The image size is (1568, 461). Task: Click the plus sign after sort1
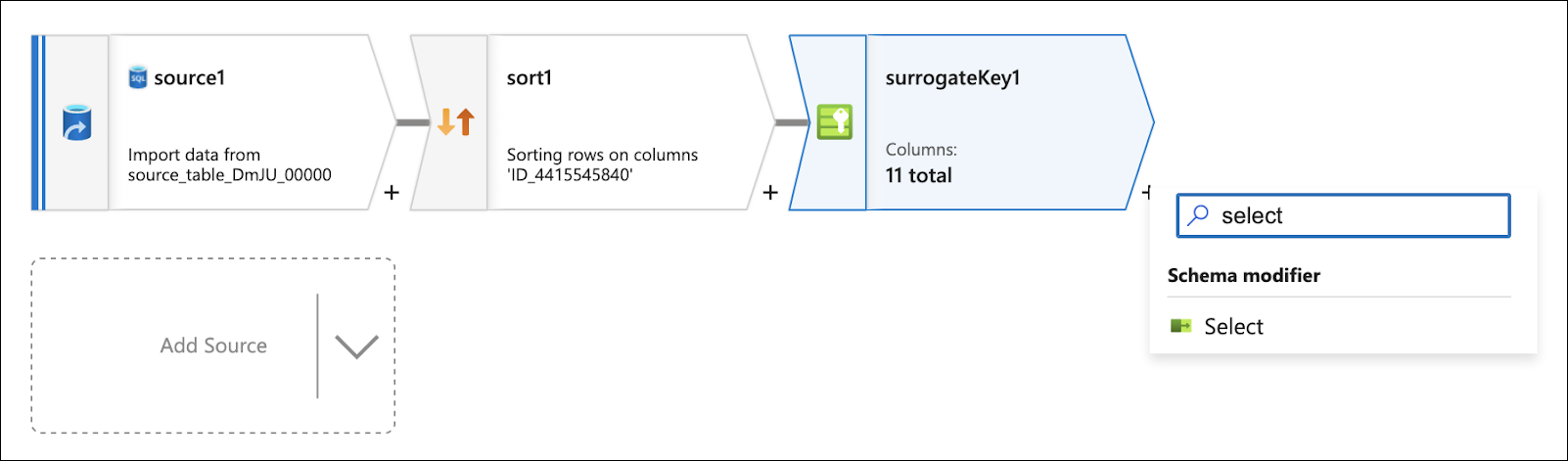[x=770, y=192]
